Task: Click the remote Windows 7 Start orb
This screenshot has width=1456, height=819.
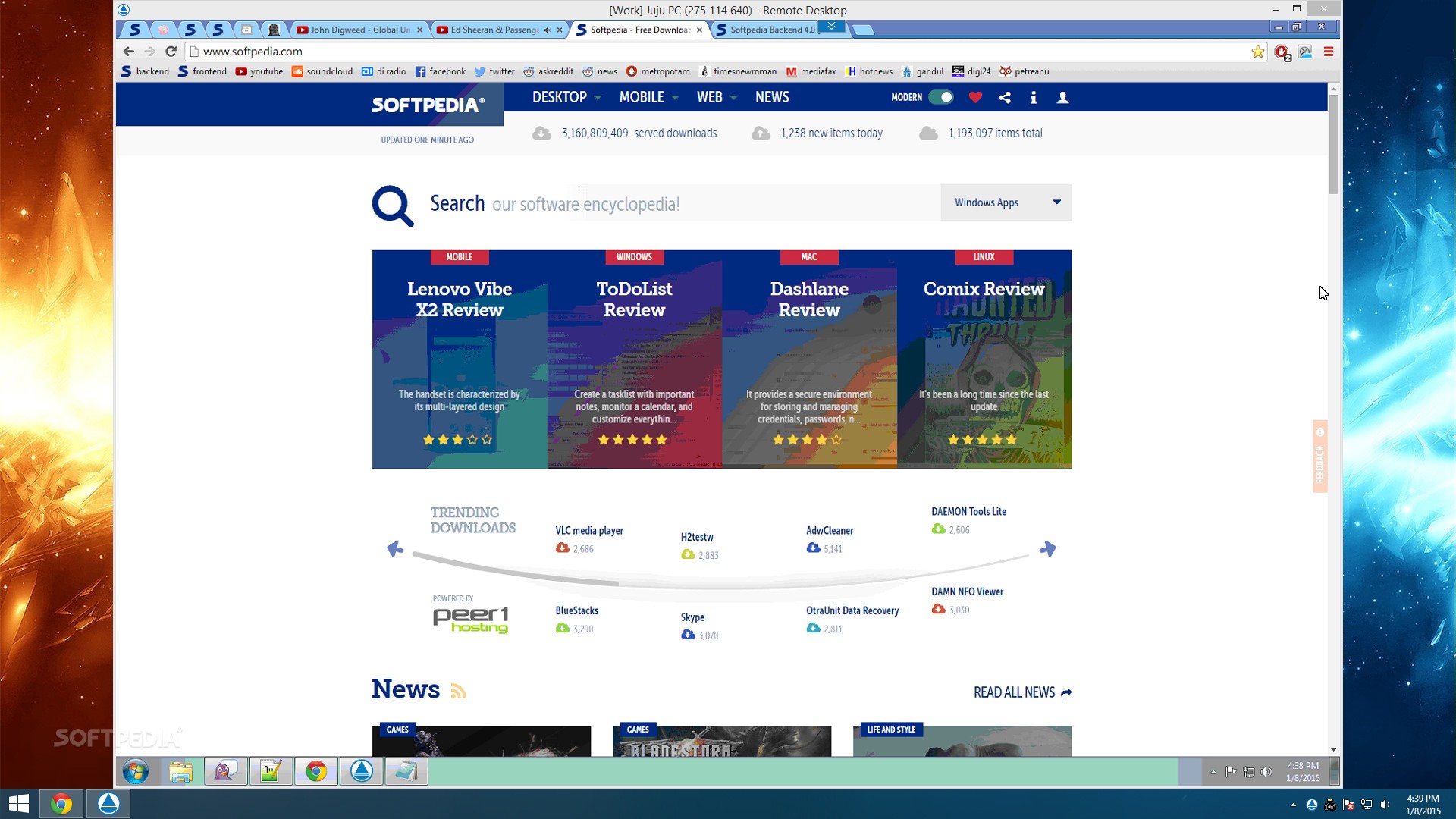Action: (136, 771)
